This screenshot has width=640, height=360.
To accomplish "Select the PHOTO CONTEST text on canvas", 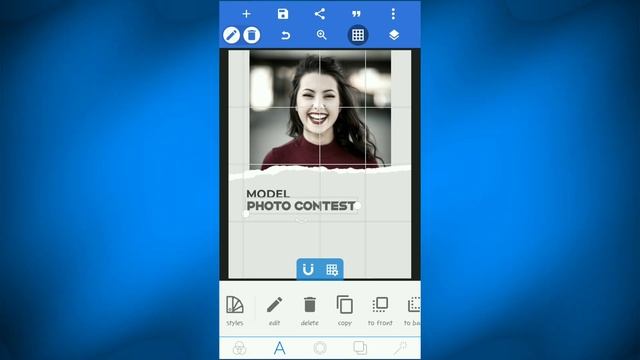I will (x=301, y=206).
